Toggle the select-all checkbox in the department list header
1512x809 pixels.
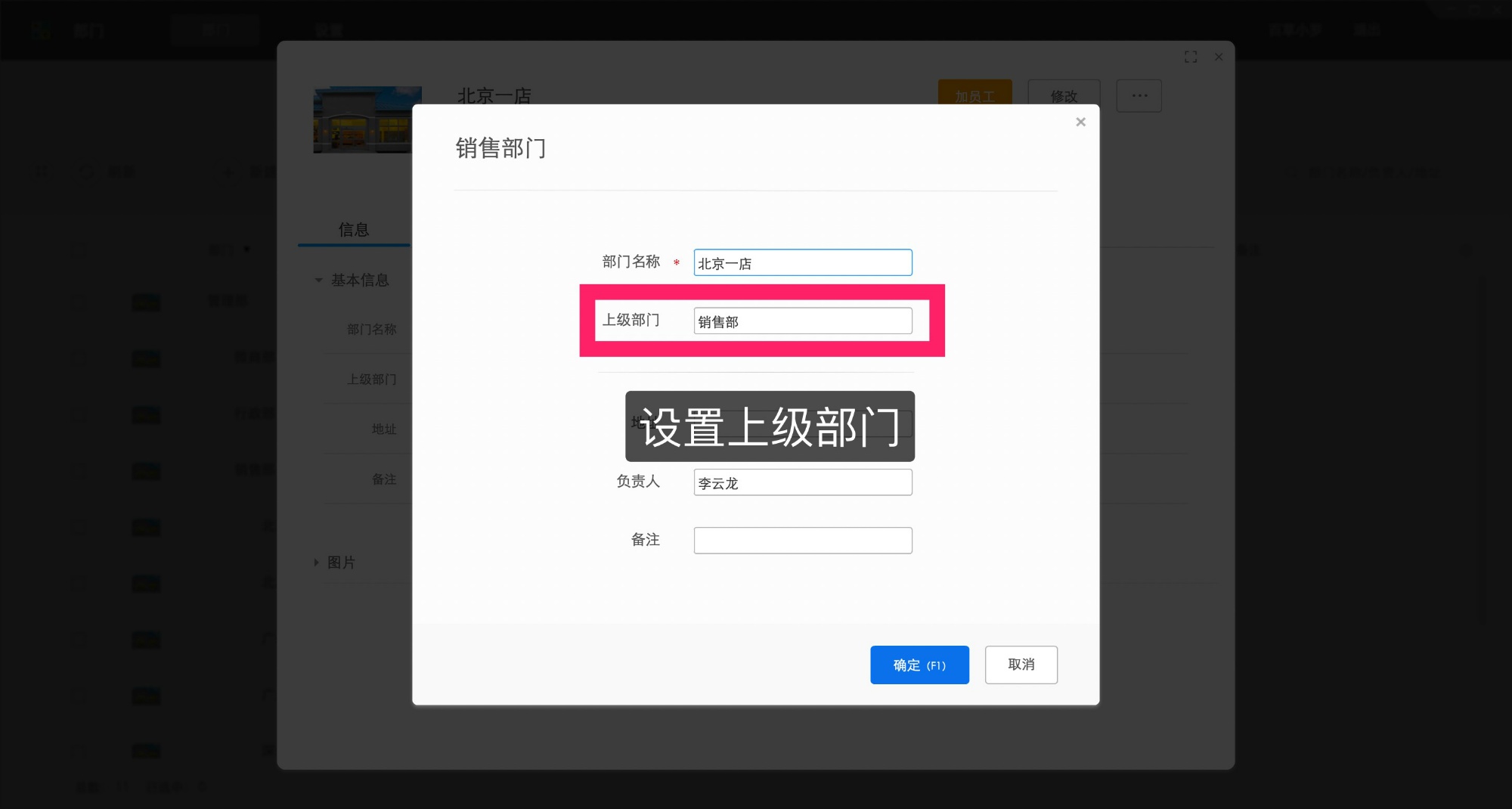(78, 250)
